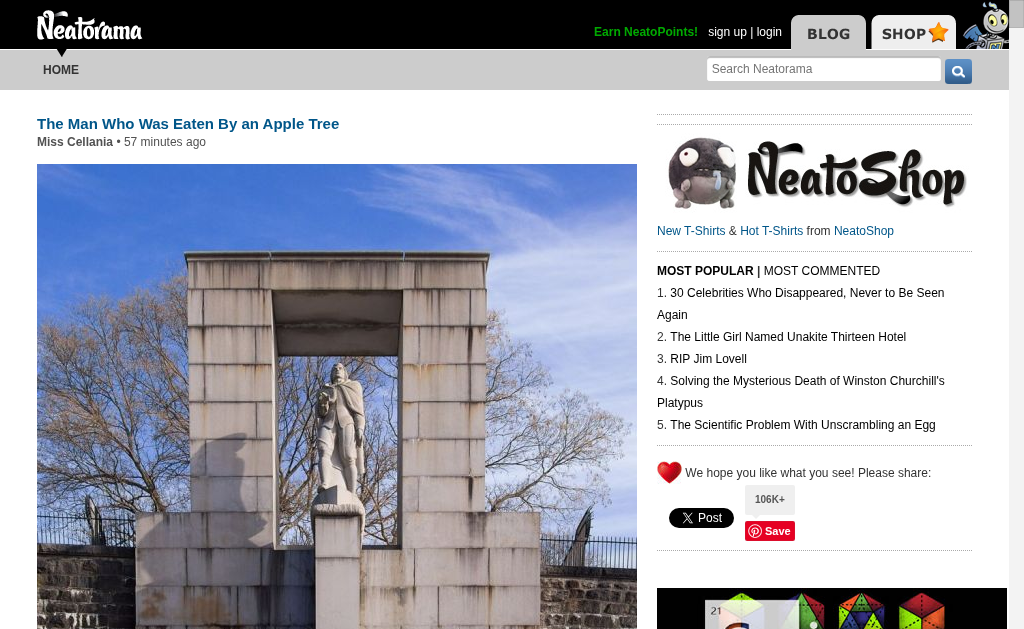
Task: Click Earn NeatoPoints! link
Action: click(645, 32)
